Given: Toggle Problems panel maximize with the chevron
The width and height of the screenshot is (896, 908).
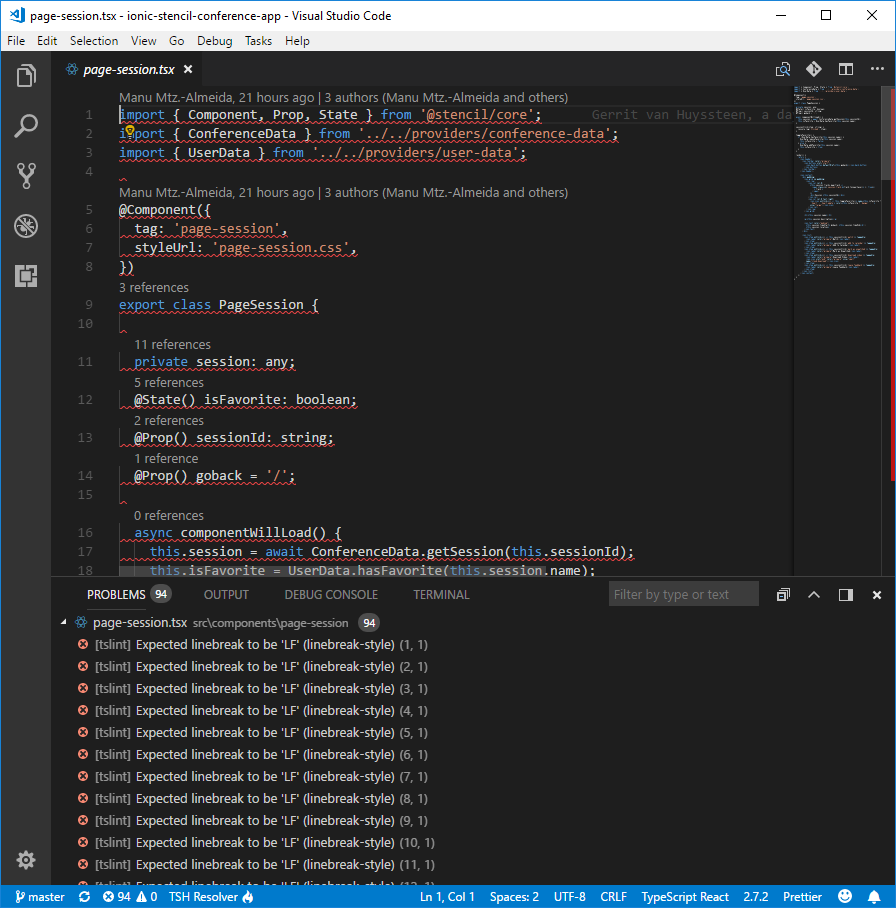Looking at the screenshot, I should pyautogui.click(x=813, y=594).
